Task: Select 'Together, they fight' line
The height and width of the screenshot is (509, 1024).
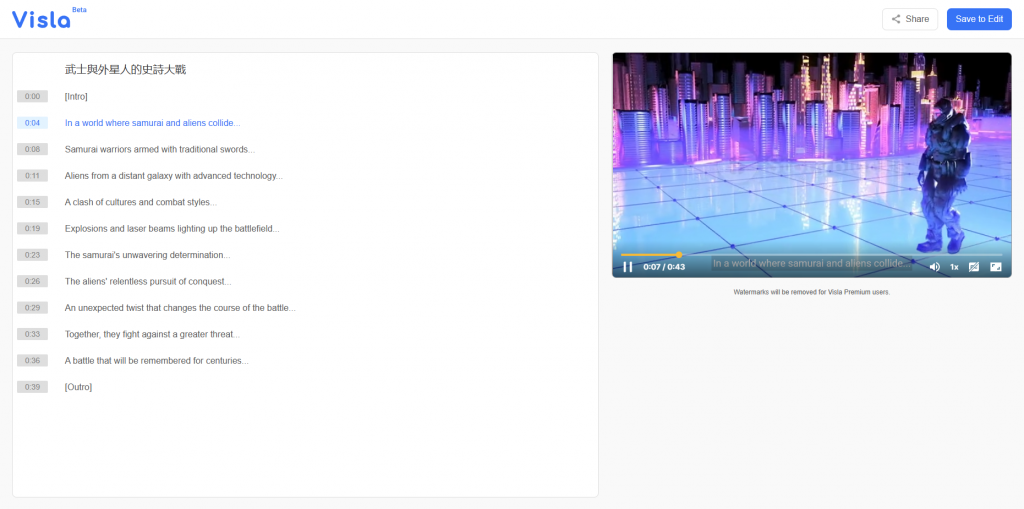Action: tap(152, 335)
